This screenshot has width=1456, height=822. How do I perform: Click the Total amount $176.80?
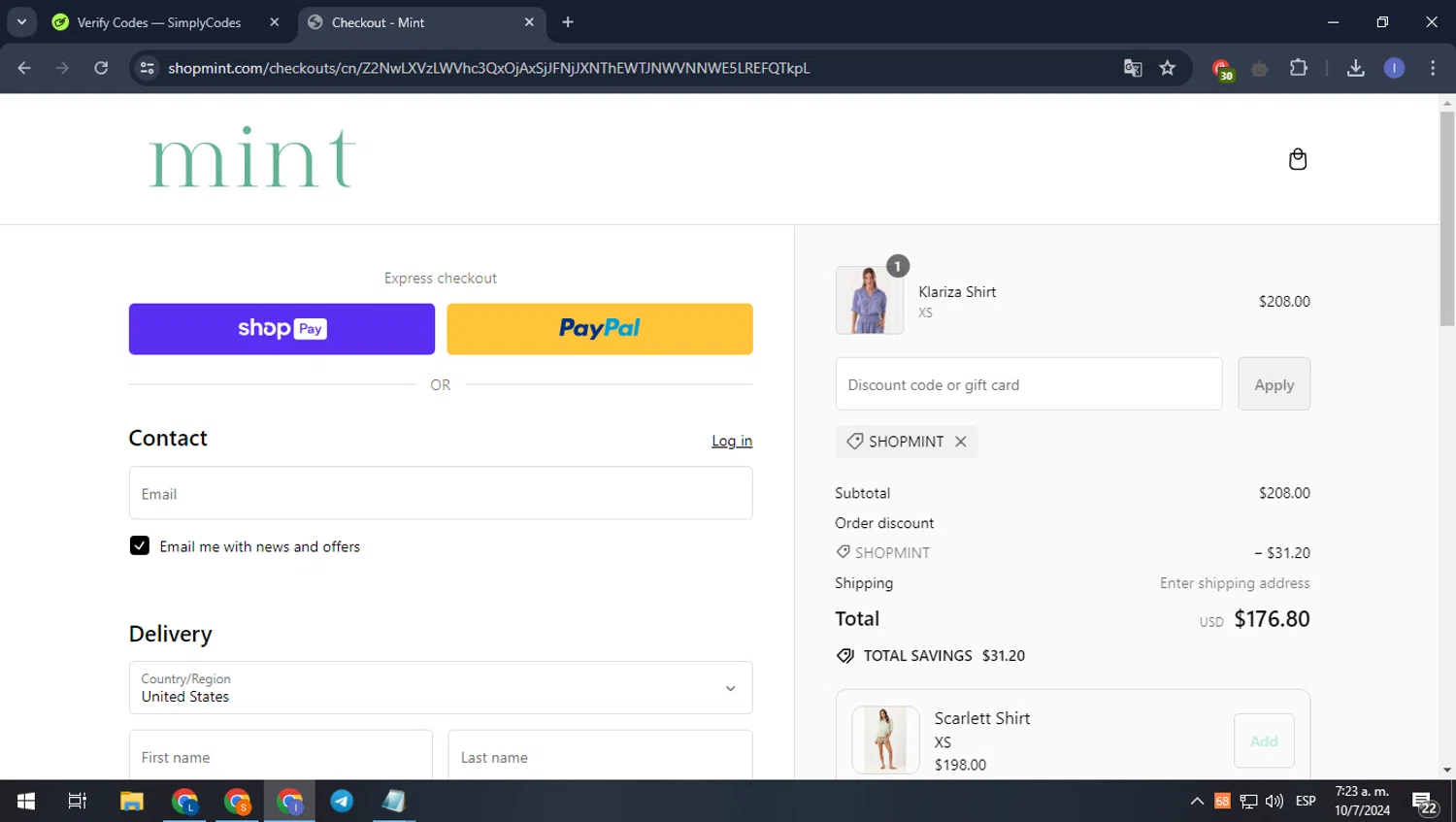click(1272, 619)
